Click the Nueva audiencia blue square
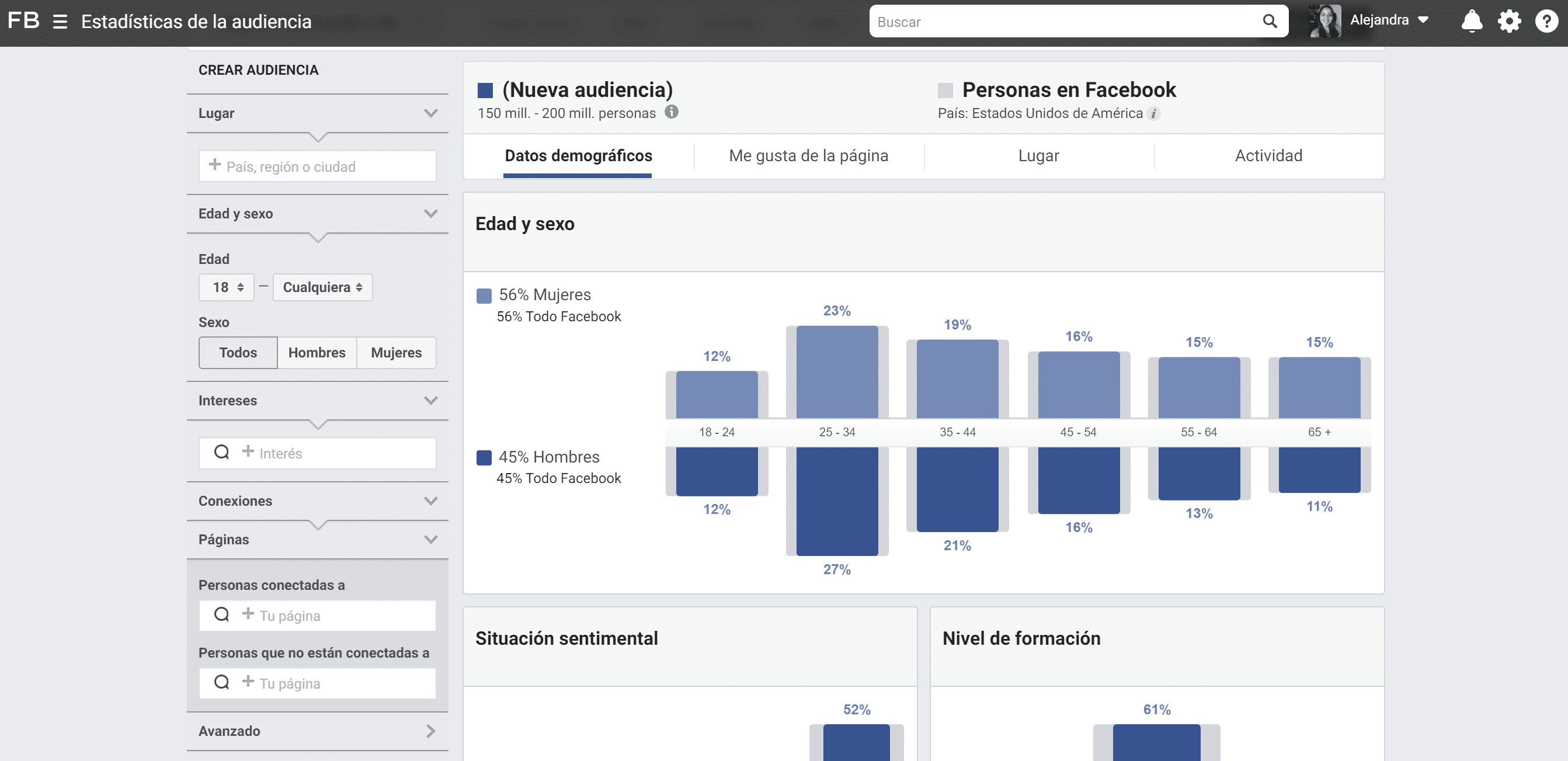Image resolution: width=1568 pixels, height=761 pixels. [x=485, y=91]
